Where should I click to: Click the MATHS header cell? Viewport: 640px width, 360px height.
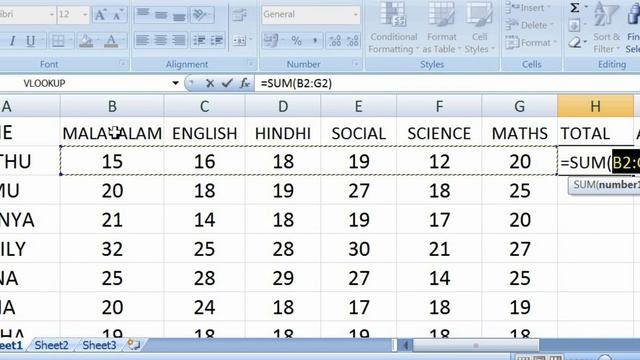click(520, 133)
